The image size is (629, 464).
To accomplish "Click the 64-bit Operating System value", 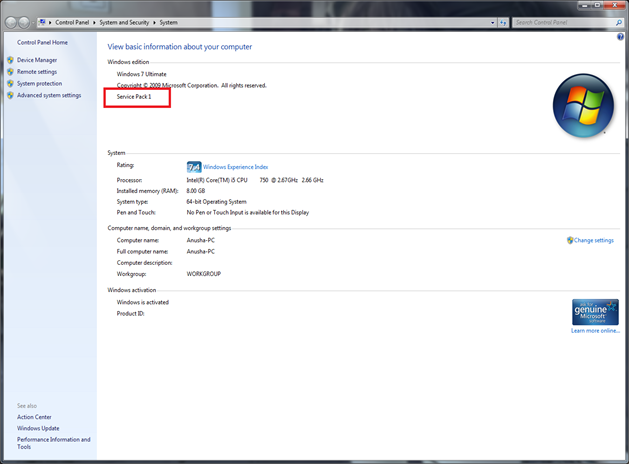I will click(x=217, y=202).
